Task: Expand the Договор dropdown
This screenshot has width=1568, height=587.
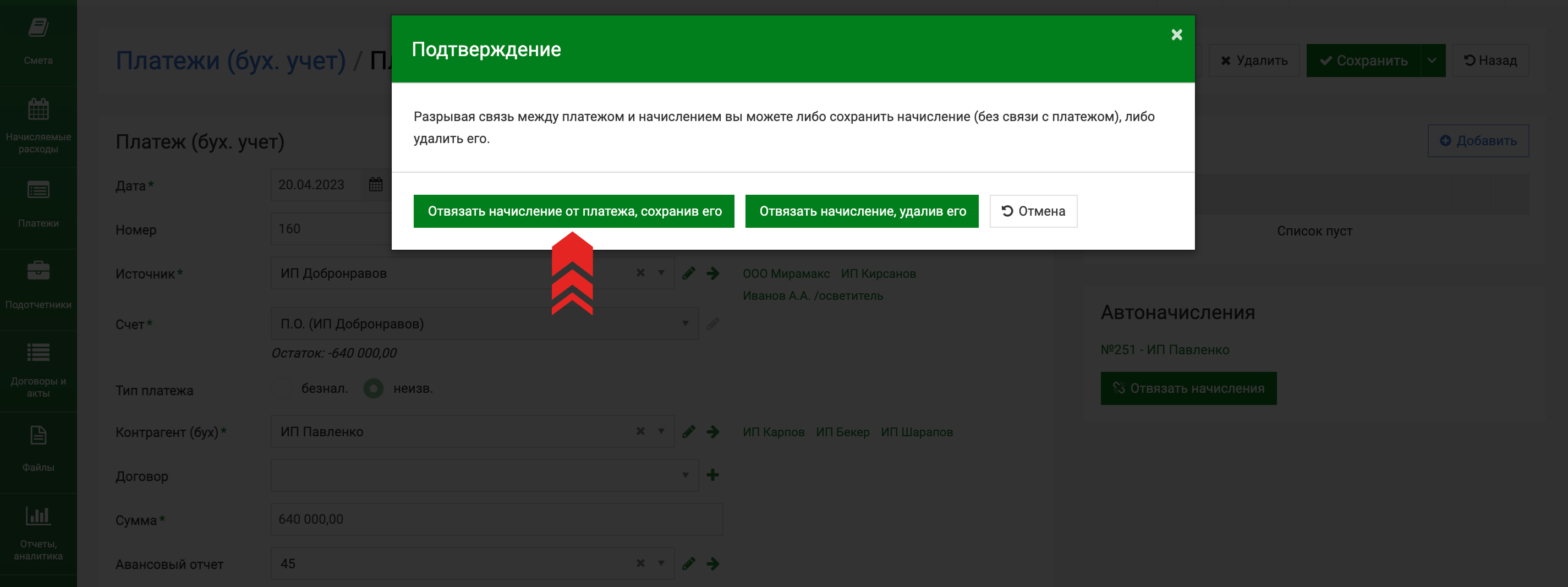Action: [686, 475]
